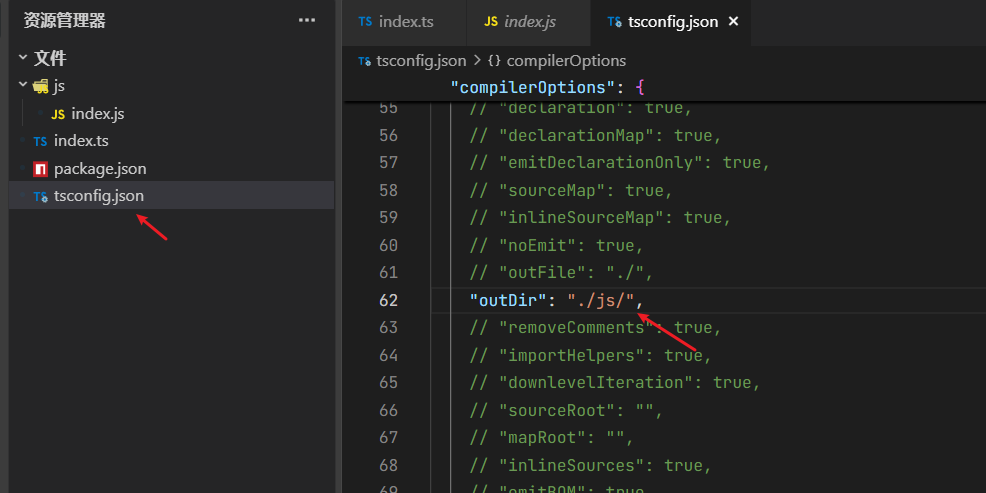Click the JS icon on the index.js tab

coord(490,22)
